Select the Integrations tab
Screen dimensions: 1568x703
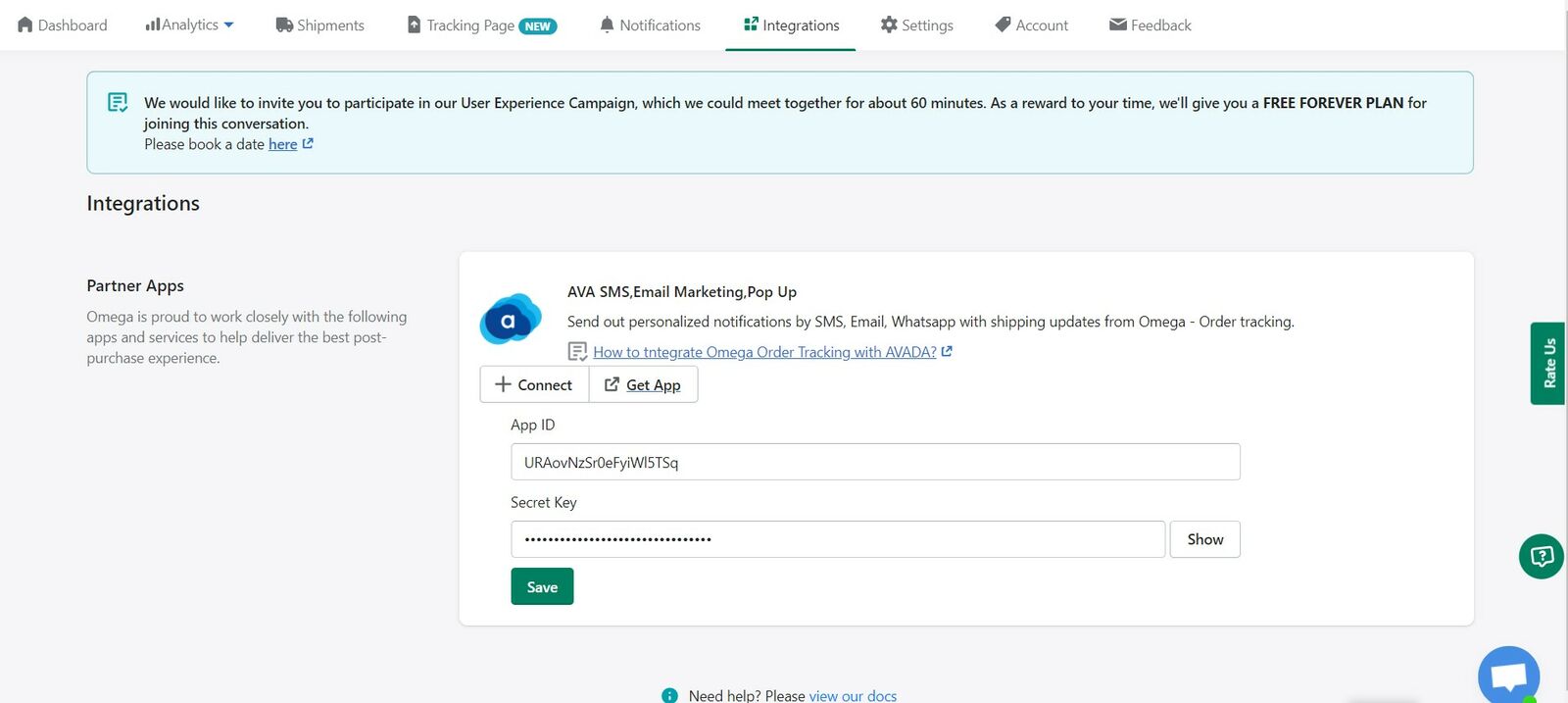[791, 25]
